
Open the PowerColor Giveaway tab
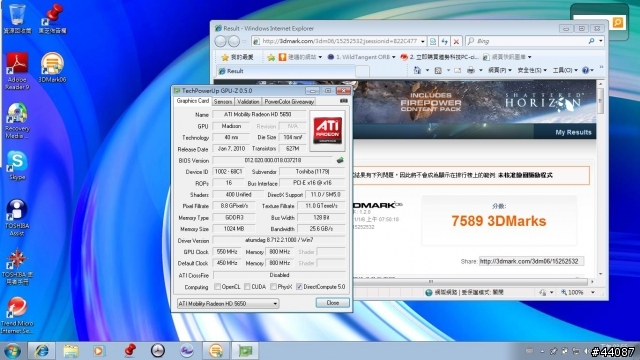(289, 102)
